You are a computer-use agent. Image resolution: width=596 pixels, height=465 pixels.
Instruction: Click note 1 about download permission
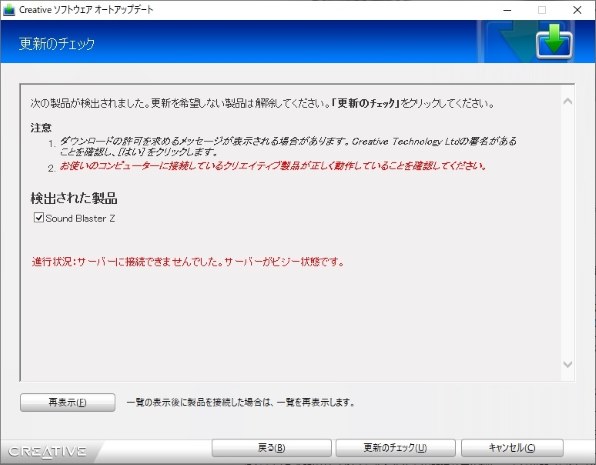pos(288,146)
